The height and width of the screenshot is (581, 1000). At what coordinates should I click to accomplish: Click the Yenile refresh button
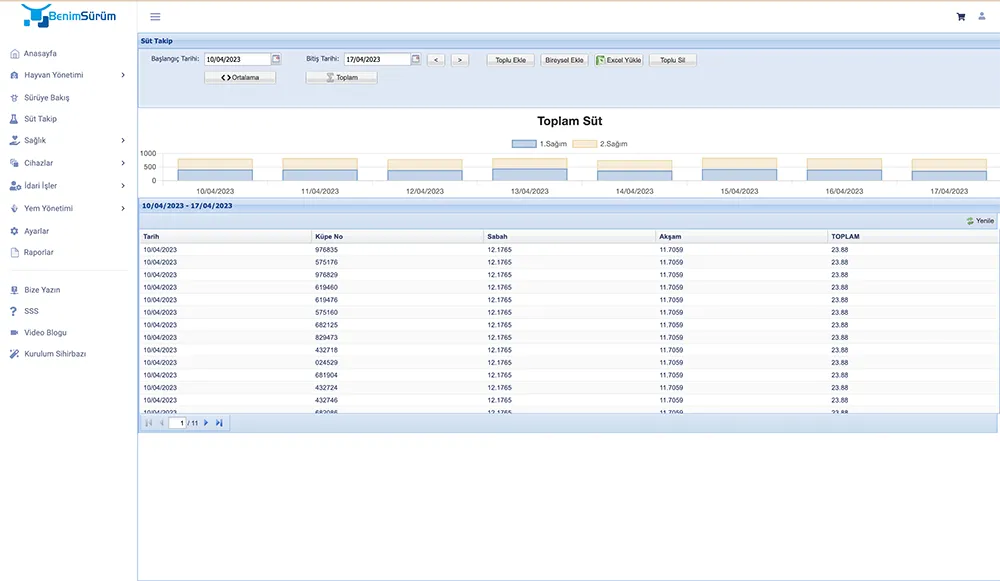pyautogui.click(x=980, y=220)
